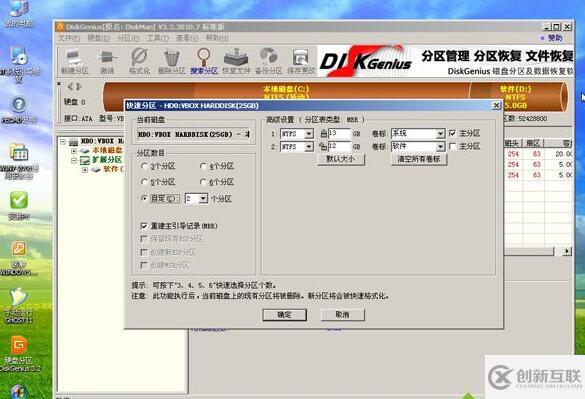The image size is (585, 399).
Task: Open the 软件 volume label dropdown
Action: click(441, 147)
